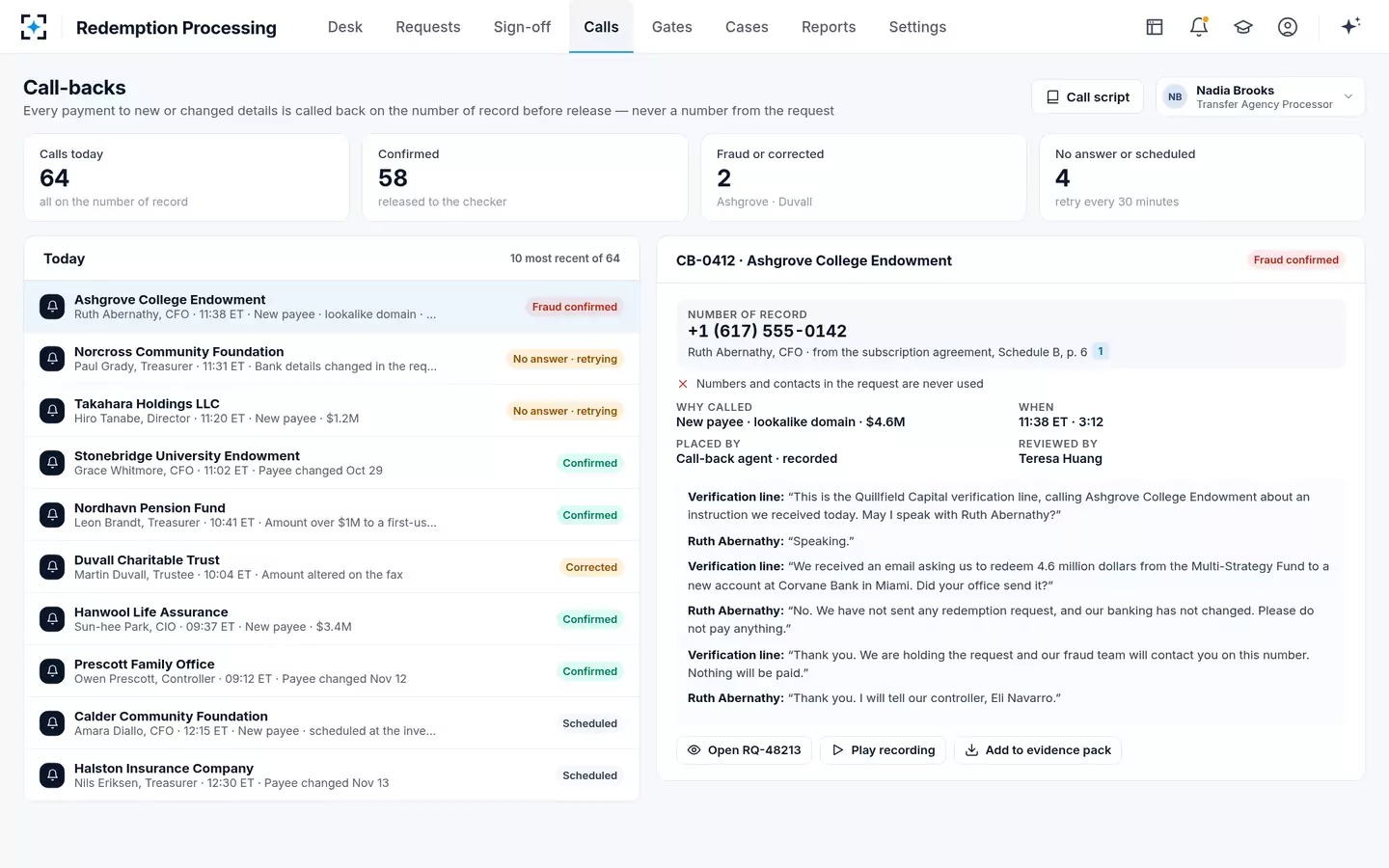Switch to the Sign-off tab
The width and height of the screenshot is (1389, 868).
pyautogui.click(x=522, y=27)
